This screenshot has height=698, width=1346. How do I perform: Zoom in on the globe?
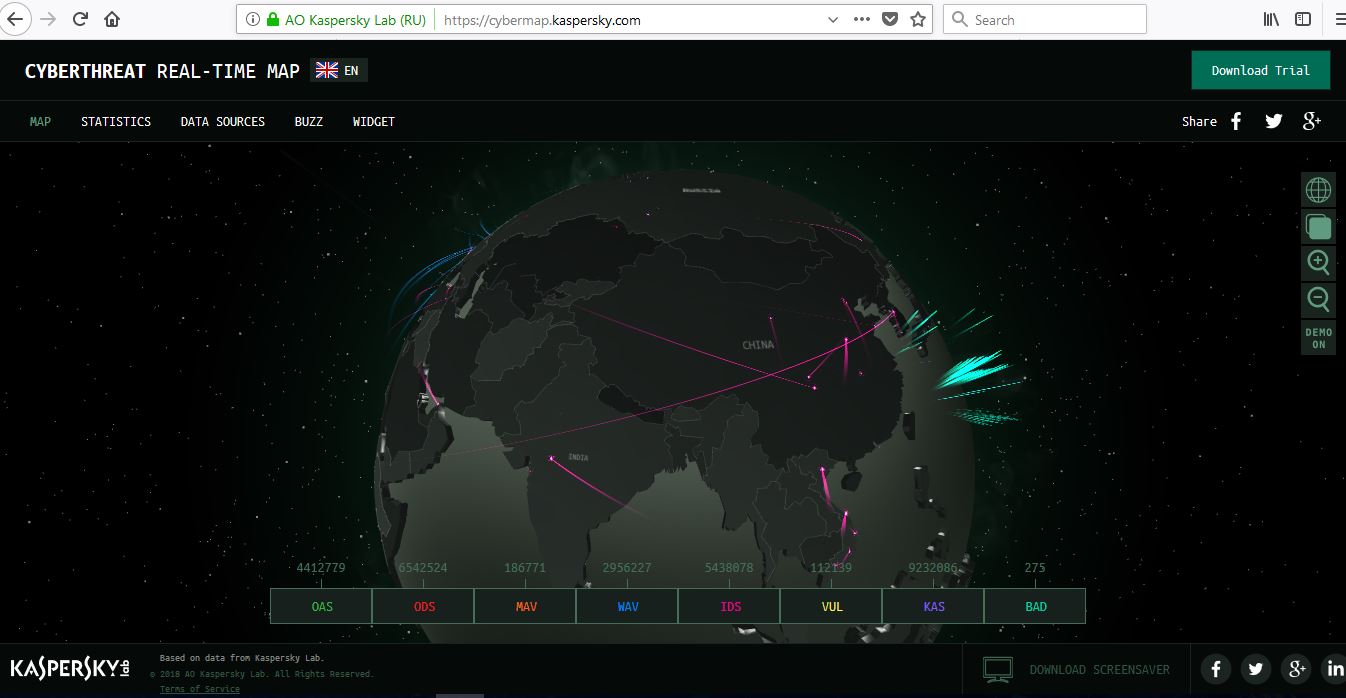(1318, 263)
